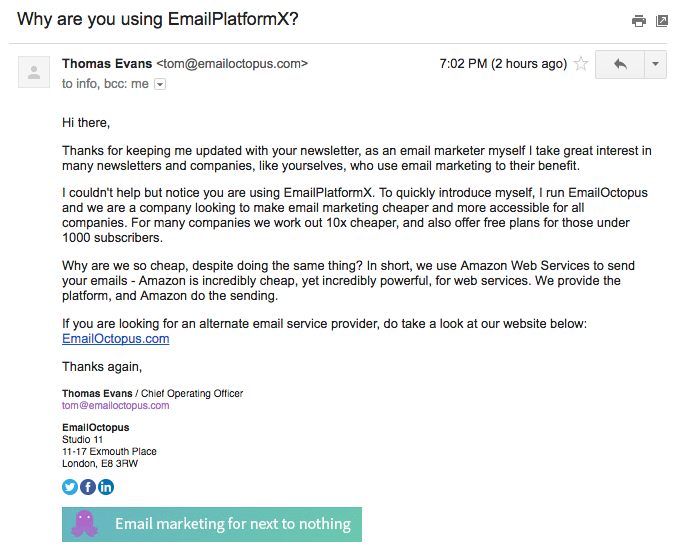The height and width of the screenshot is (560, 692).
Task: Click the 7:02 PM timestamp
Action: point(503,64)
